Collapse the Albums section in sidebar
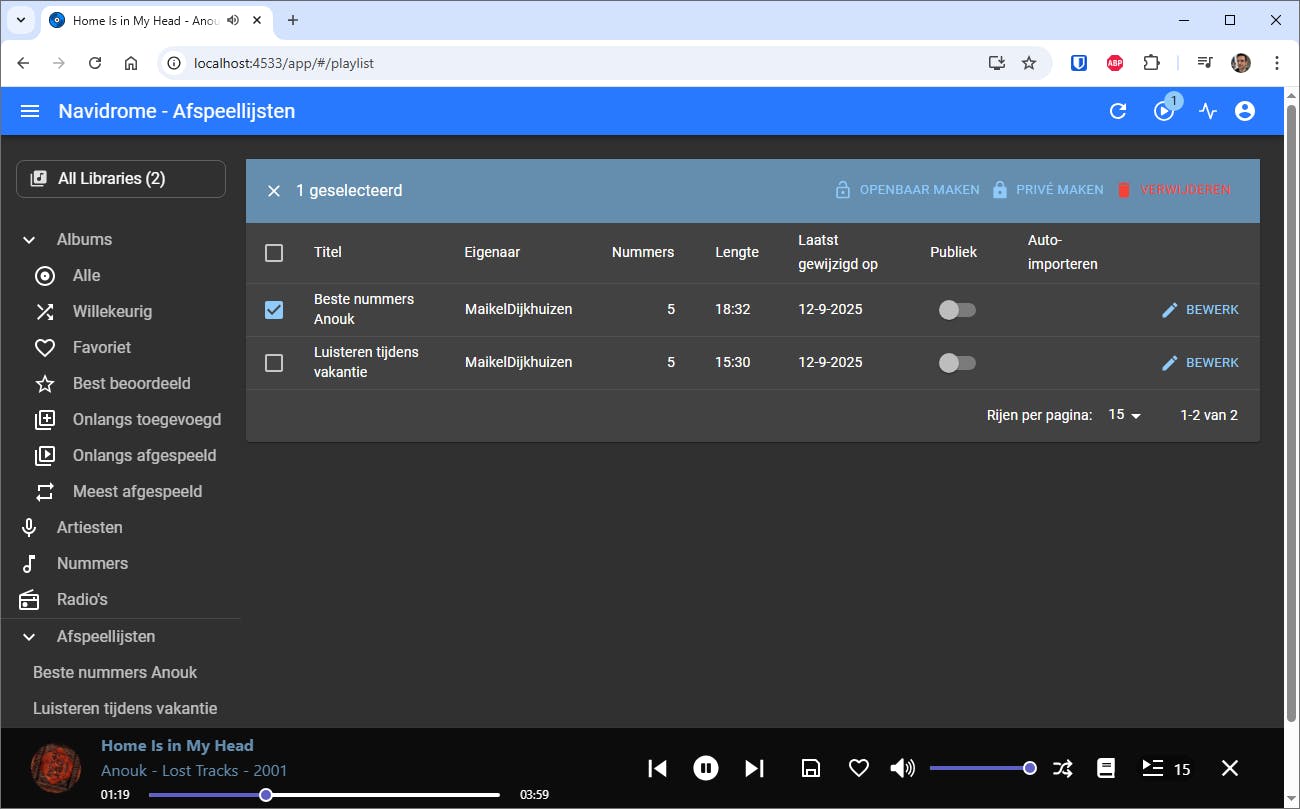Viewport: 1300px width, 809px height. point(30,240)
